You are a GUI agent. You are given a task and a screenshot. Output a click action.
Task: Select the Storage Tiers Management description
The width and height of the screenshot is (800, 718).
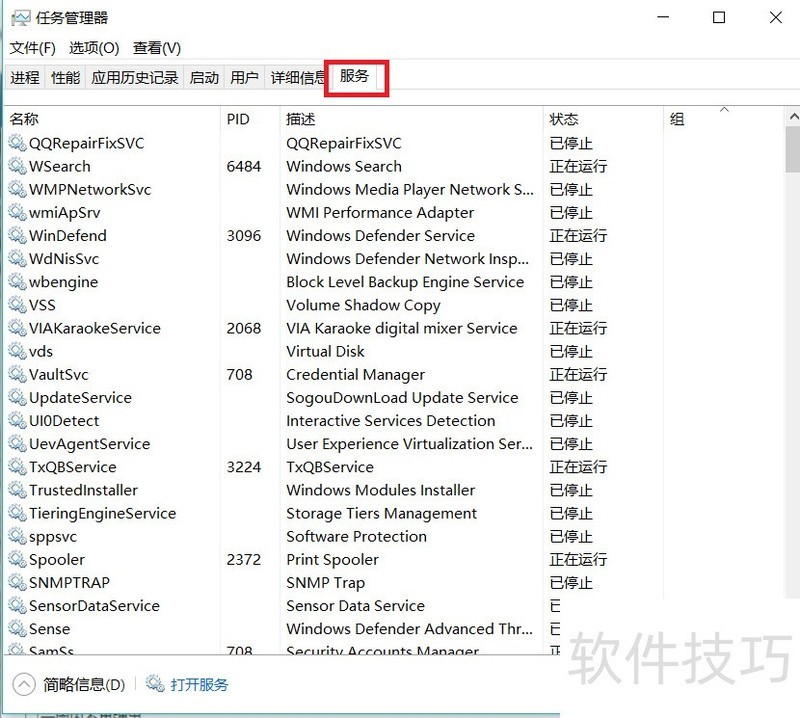382,513
